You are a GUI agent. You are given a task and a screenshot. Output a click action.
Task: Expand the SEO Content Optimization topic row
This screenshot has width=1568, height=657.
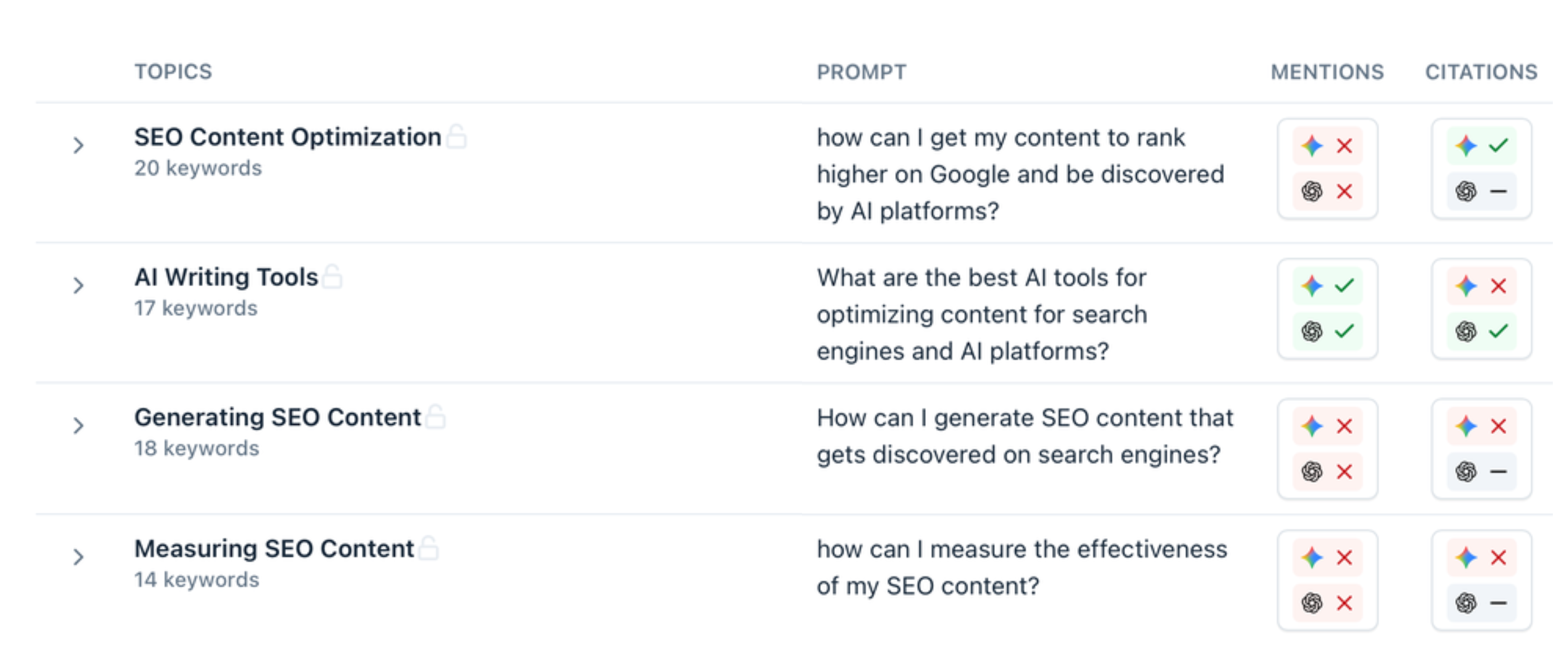[x=78, y=145]
